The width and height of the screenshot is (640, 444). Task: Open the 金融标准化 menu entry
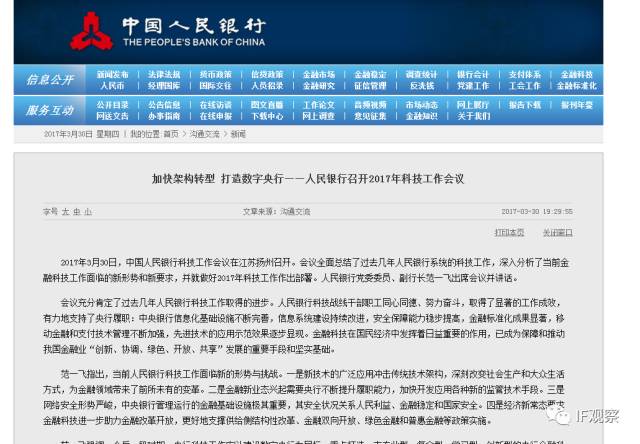pyautogui.click(x=576, y=86)
